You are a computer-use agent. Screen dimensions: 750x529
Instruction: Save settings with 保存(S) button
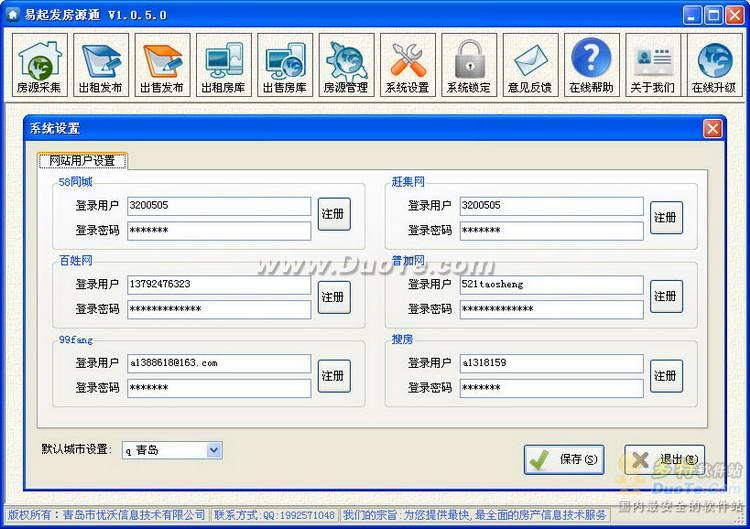[564, 460]
